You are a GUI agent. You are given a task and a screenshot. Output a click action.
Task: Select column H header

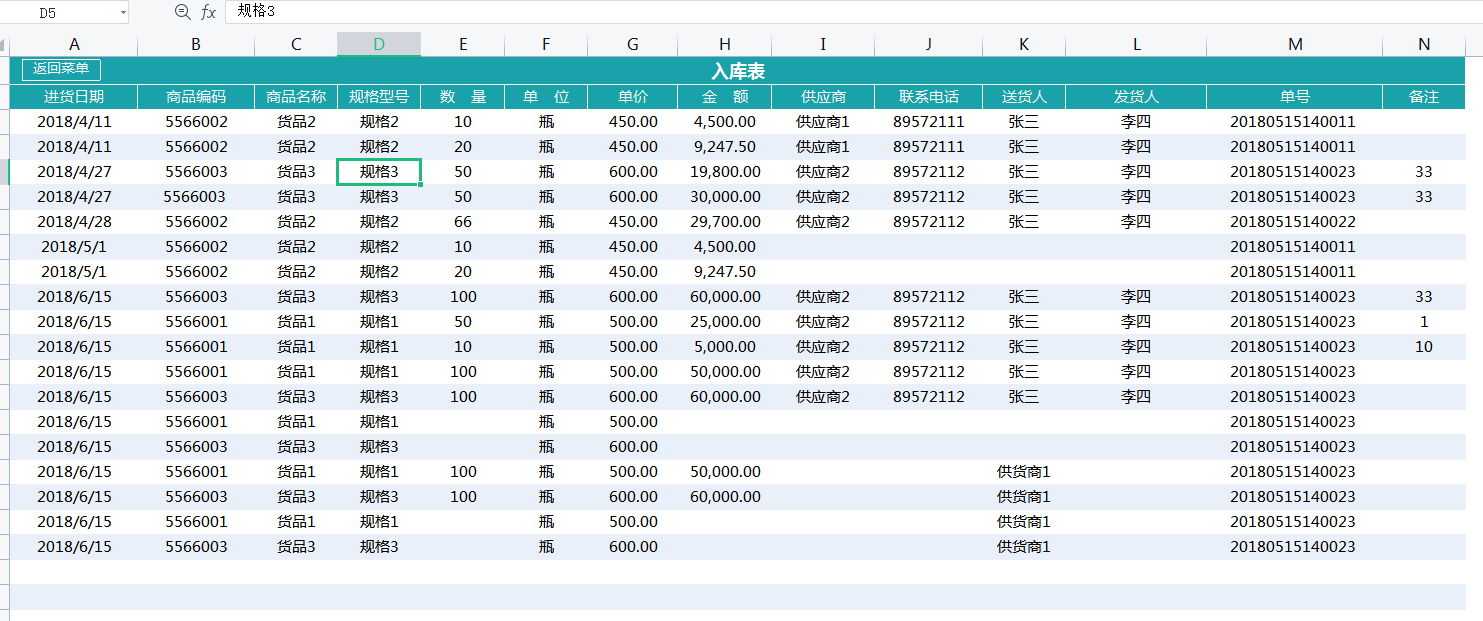click(x=725, y=44)
